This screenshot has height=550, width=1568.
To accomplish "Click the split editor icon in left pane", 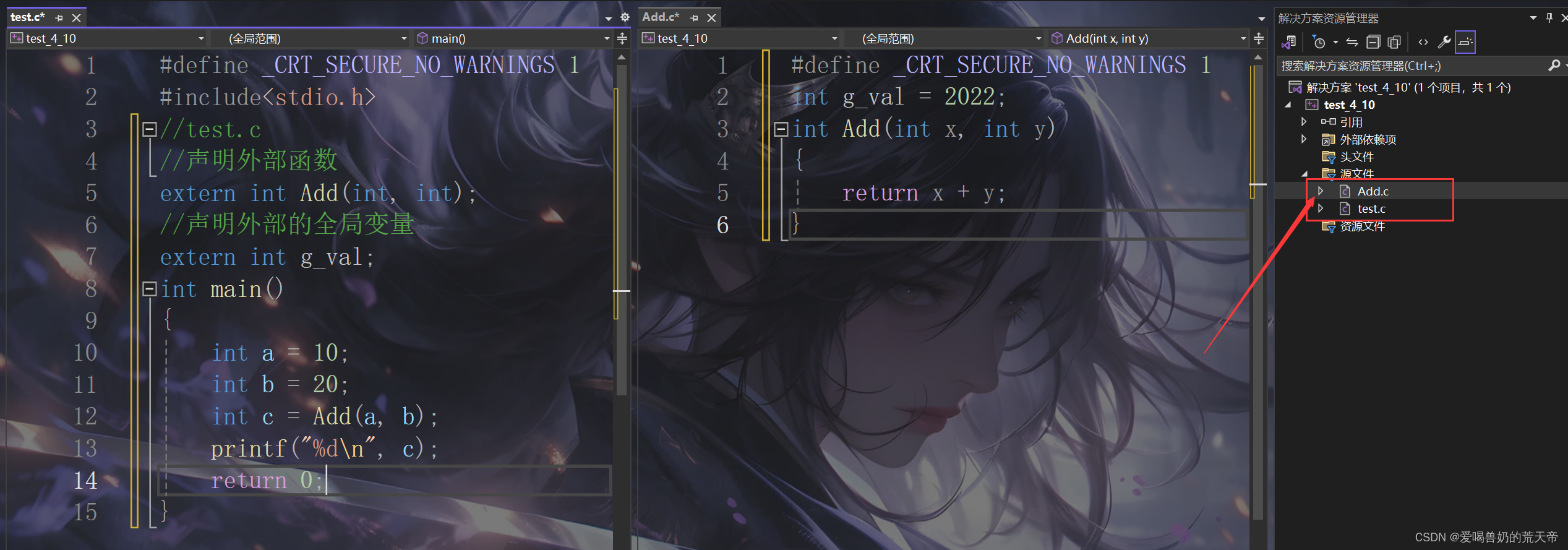I will coord(622,38).
